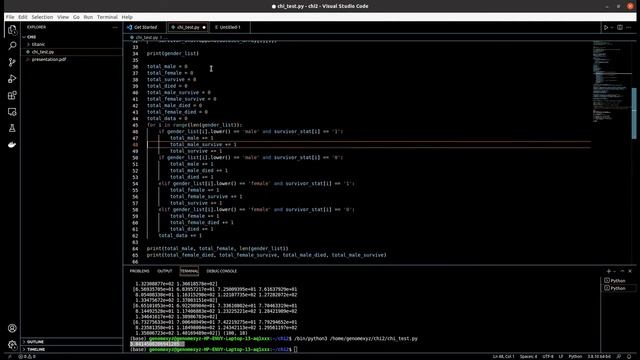Open the Testing beaker icon

tap(12, 128)
